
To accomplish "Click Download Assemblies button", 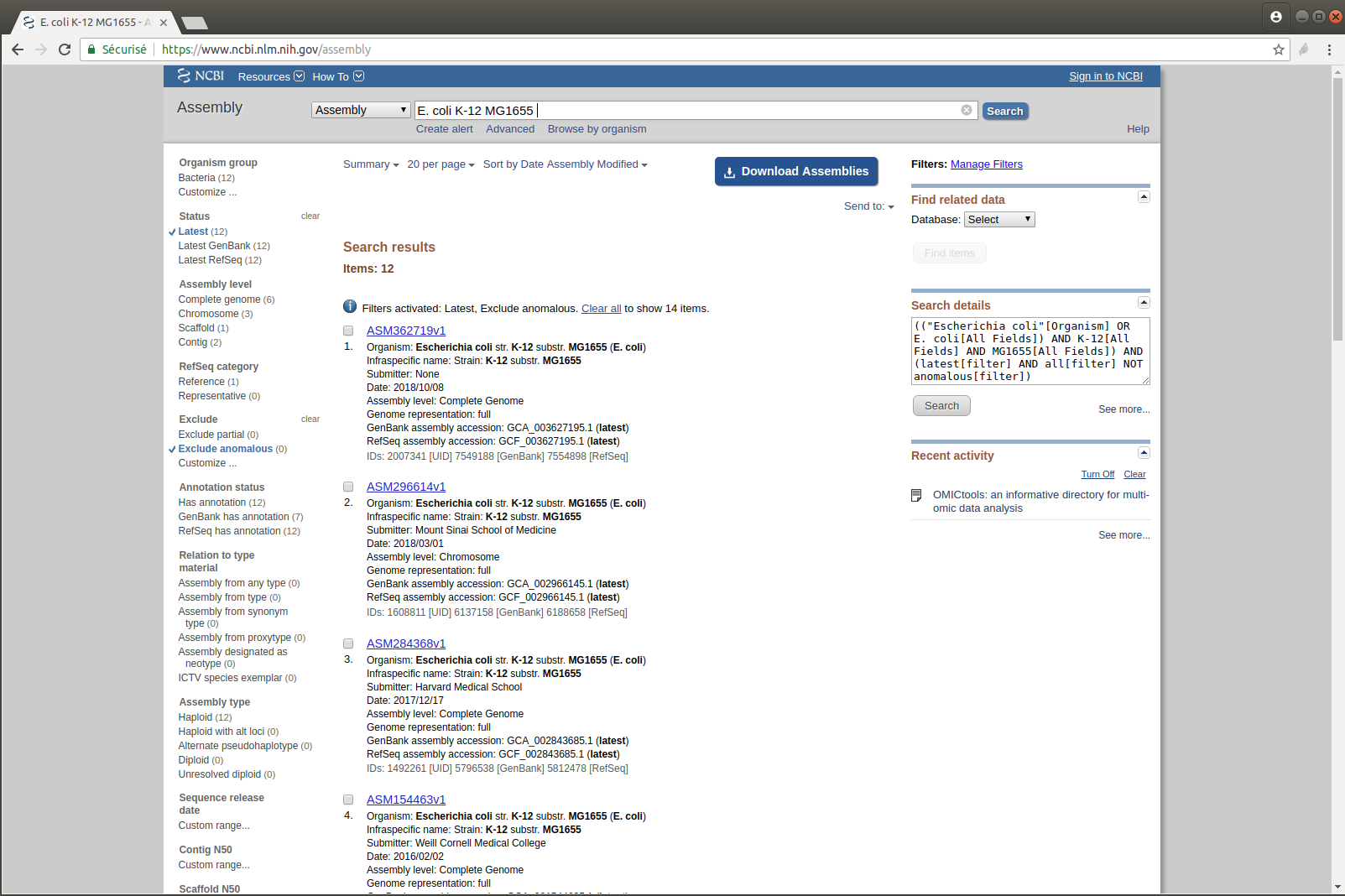I will click(796, 171).
